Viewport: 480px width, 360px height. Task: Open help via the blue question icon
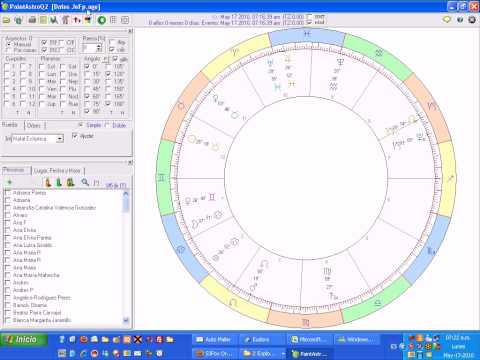pyautogui.click(x=460, y=20)
